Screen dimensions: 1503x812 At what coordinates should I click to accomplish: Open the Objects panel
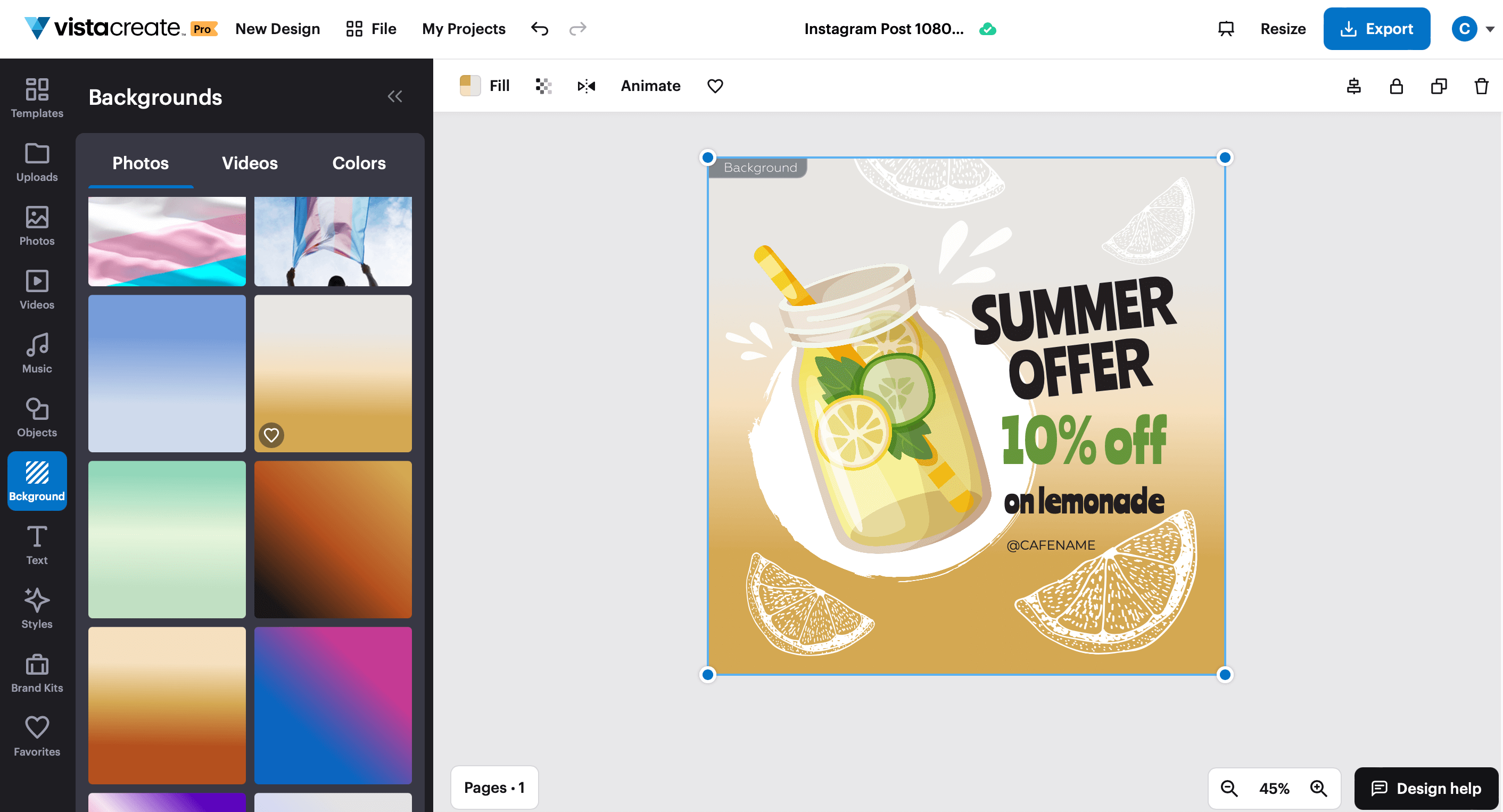37,416
